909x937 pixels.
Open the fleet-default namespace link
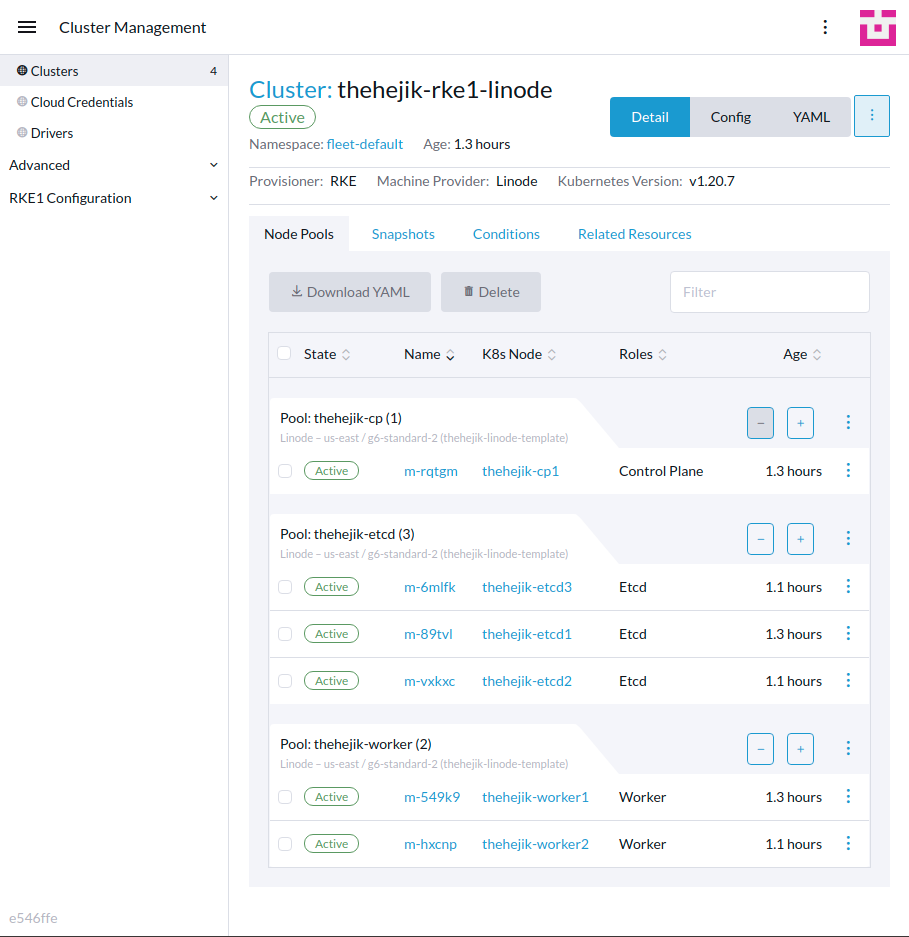(x=364, y=144)
